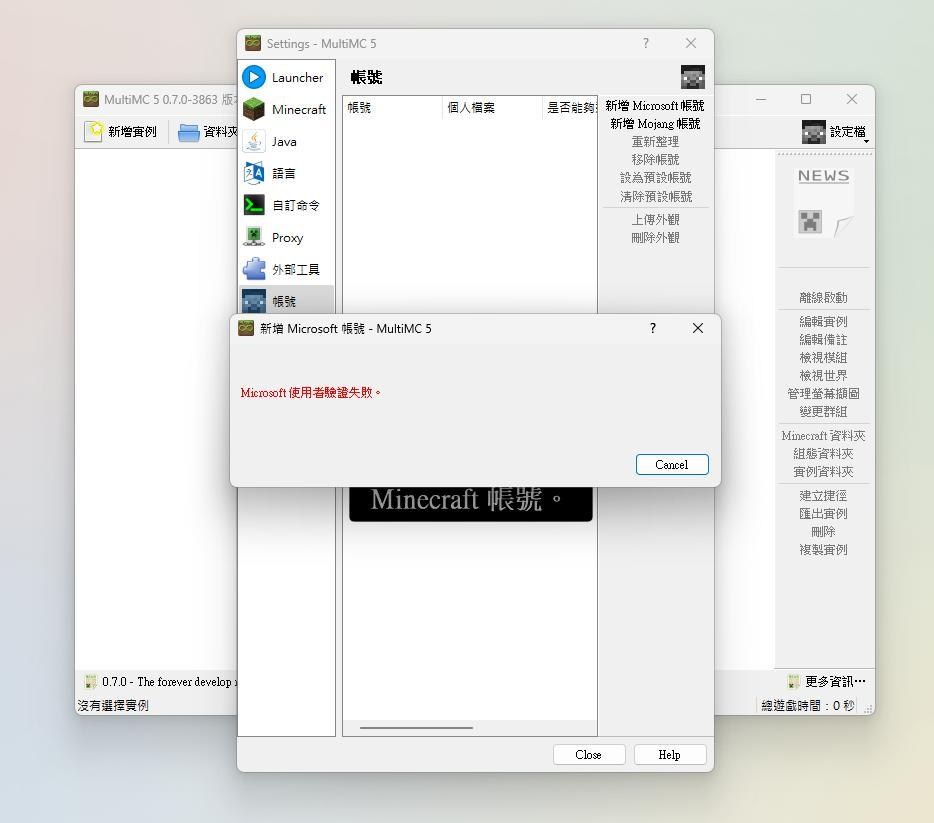Screen dimensions: 934x823
Task: Click the 0.7.0 news headline in main window
Action: pos(161,682)
